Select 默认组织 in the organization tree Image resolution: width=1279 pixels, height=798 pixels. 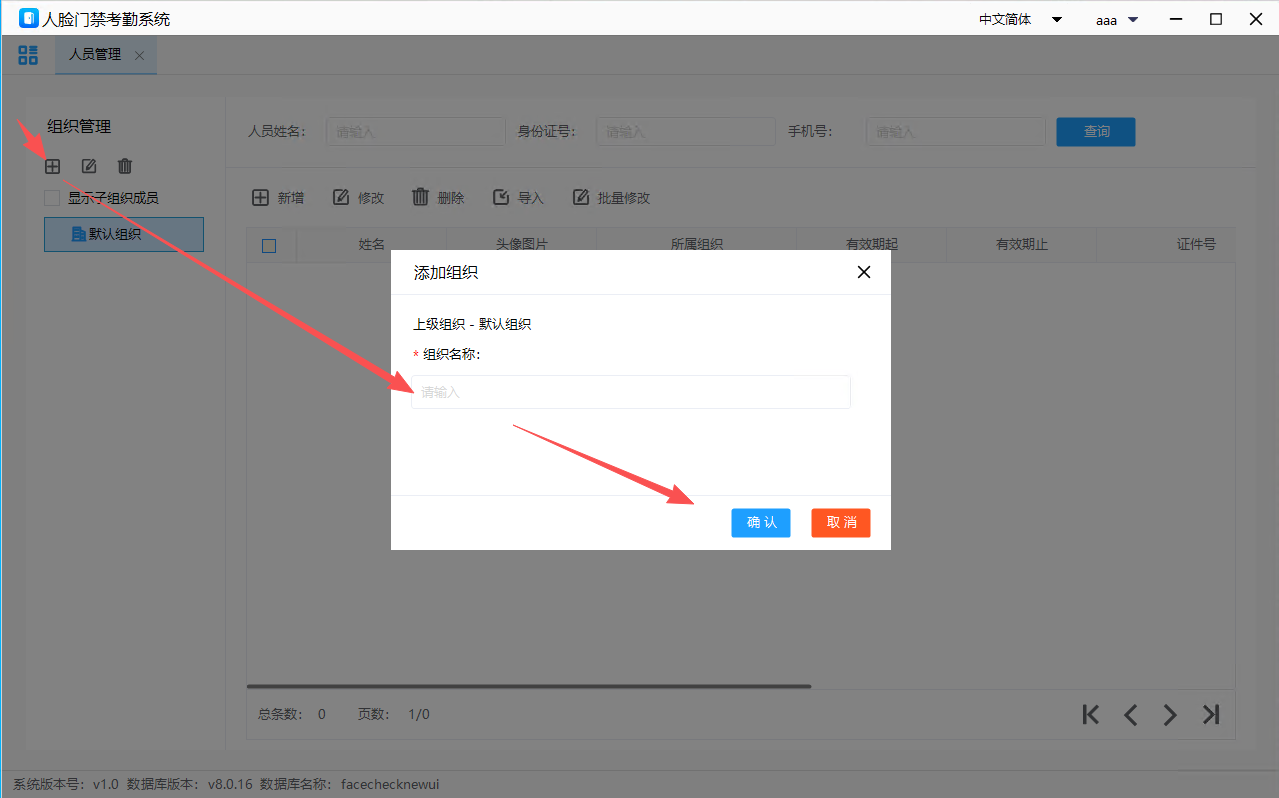124,234
